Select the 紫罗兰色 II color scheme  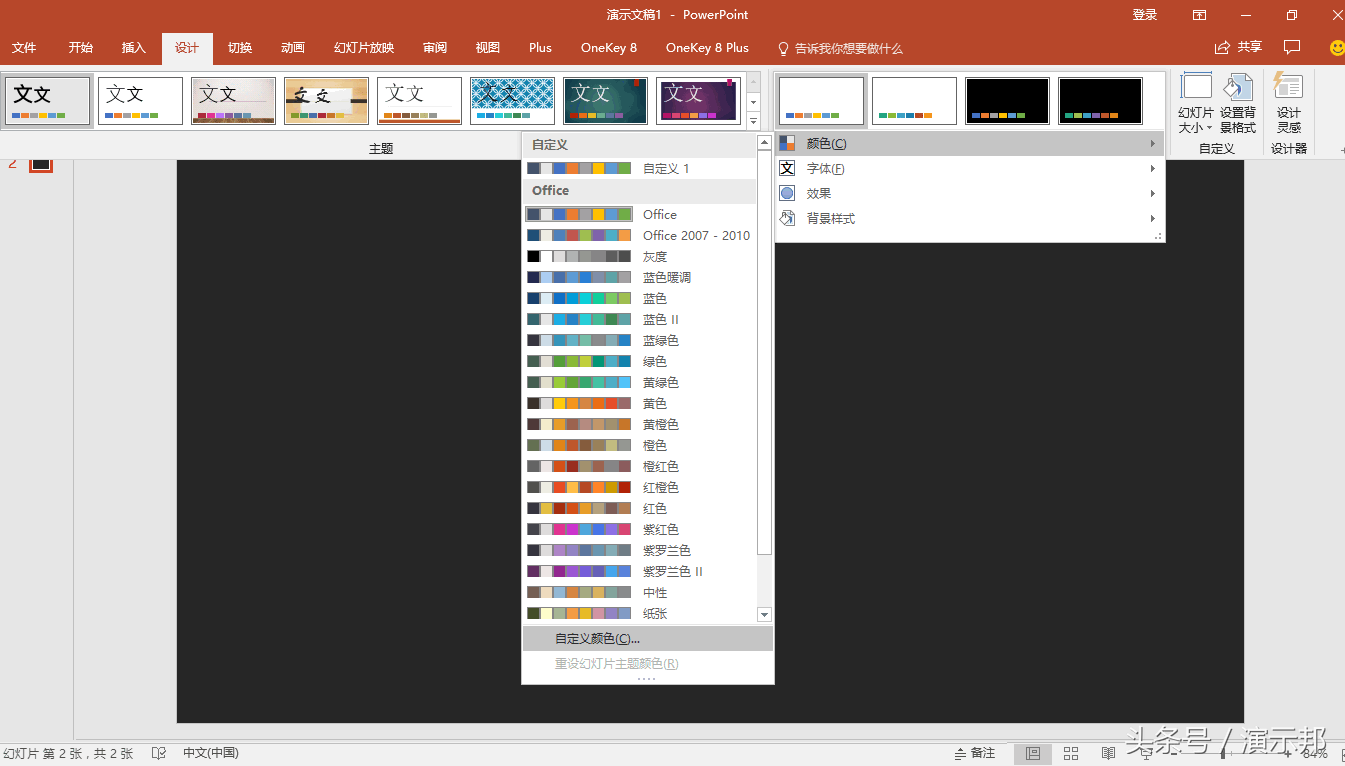tap(639, 572)
